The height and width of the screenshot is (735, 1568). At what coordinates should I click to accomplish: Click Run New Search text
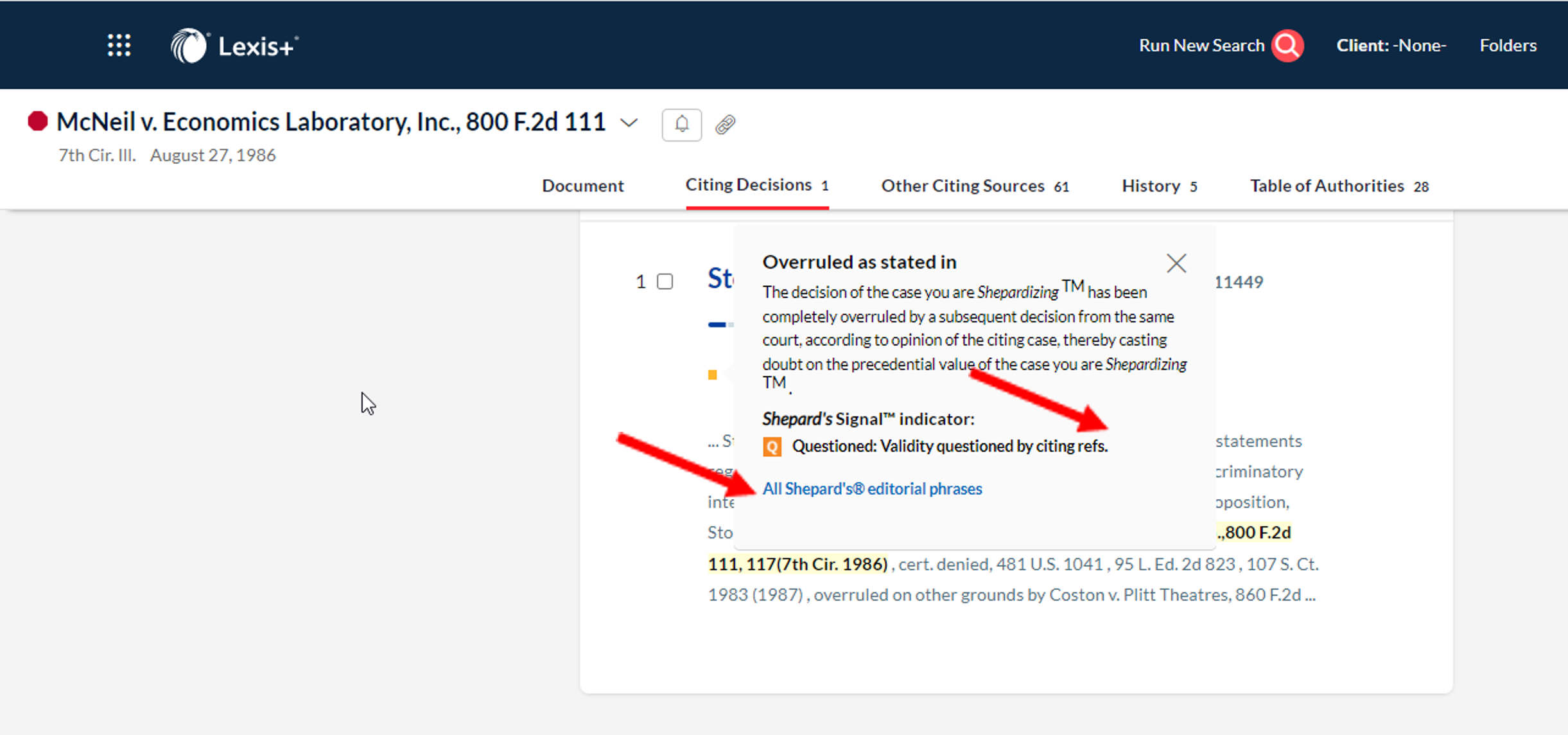tap(1201, 46)
